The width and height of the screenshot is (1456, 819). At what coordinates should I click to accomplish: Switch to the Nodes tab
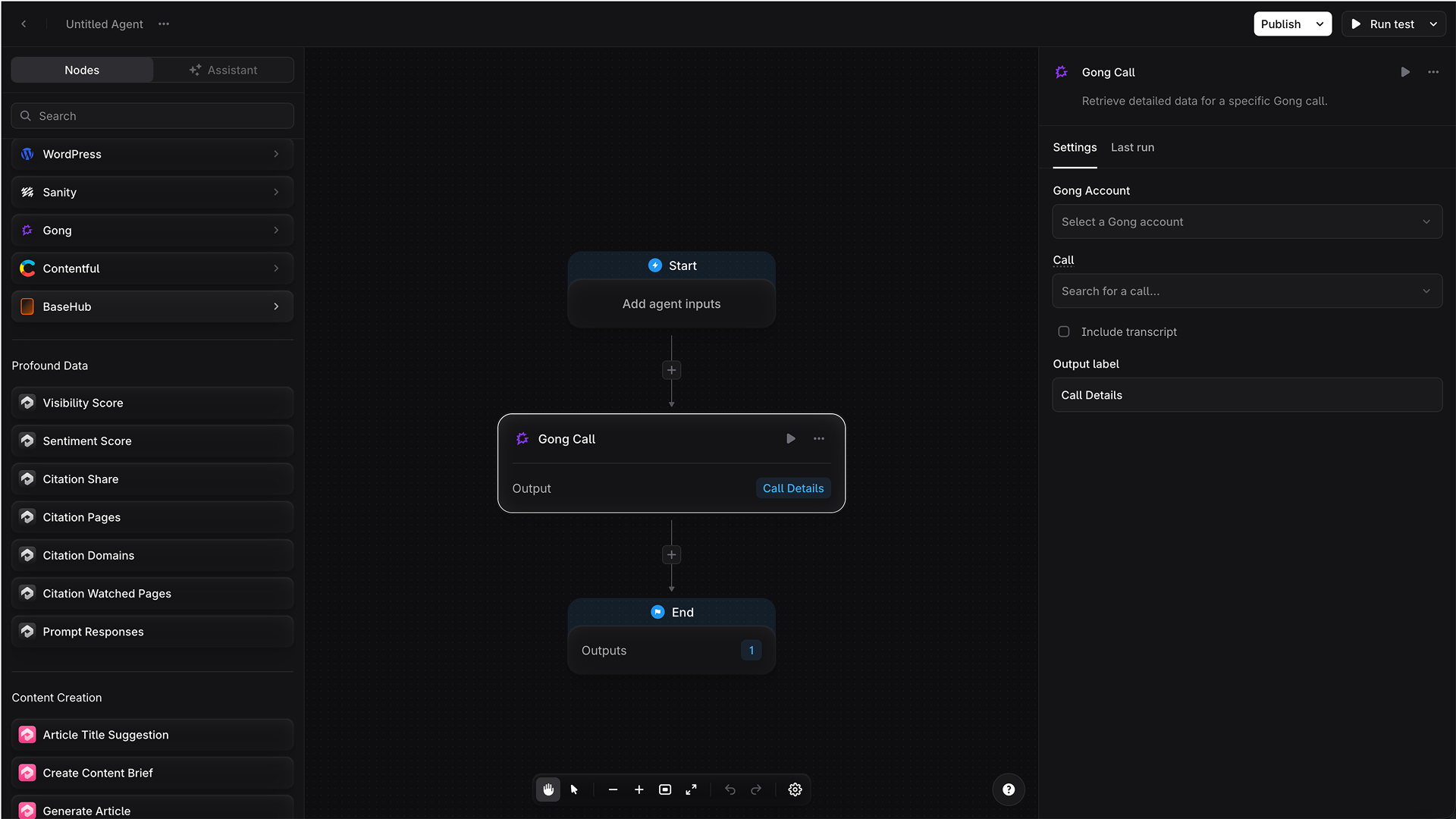point(82,70)
